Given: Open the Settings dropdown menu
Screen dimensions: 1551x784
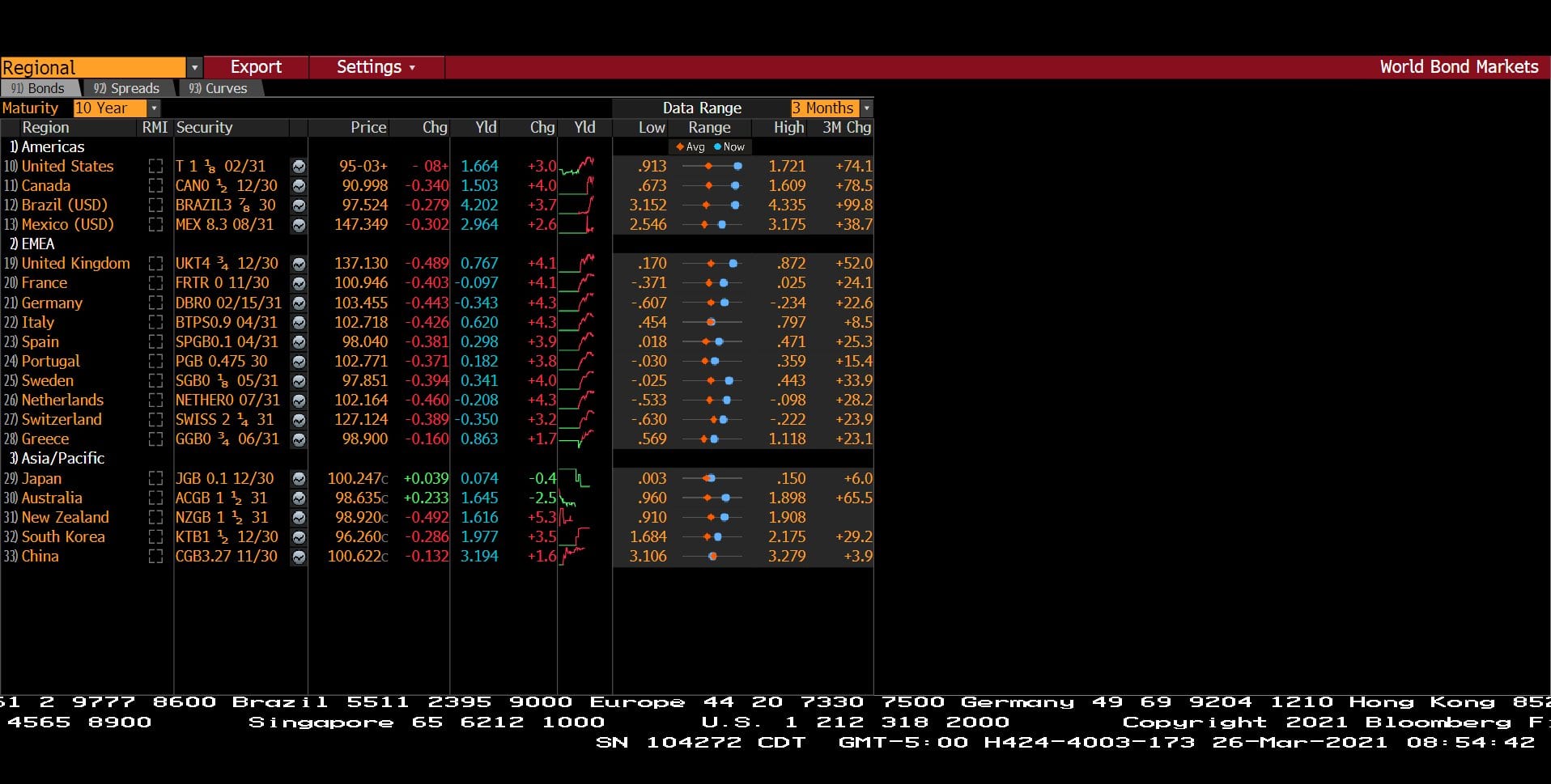Looking at the screenshot, I should [376, 67].
